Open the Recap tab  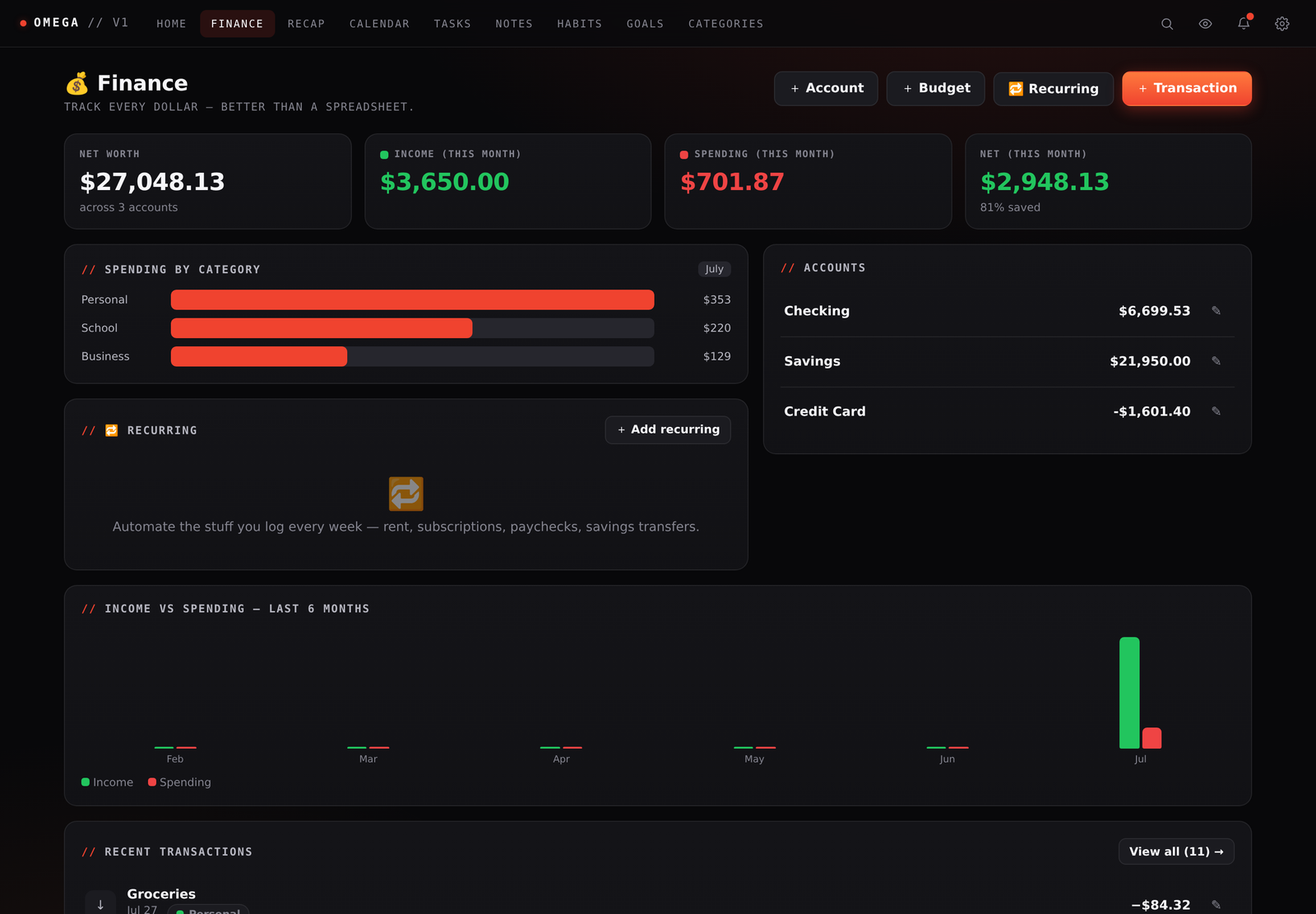coord(306,24)
